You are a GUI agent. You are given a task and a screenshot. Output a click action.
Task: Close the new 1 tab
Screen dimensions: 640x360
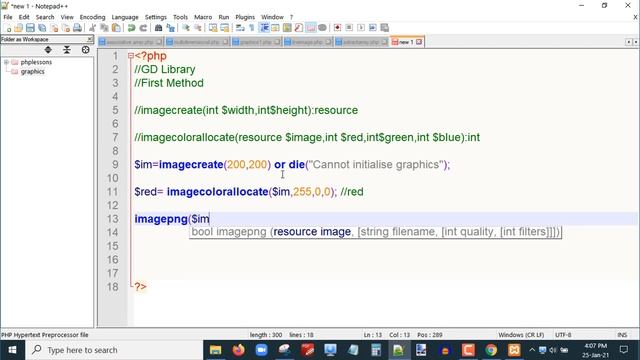click(419, 42)
